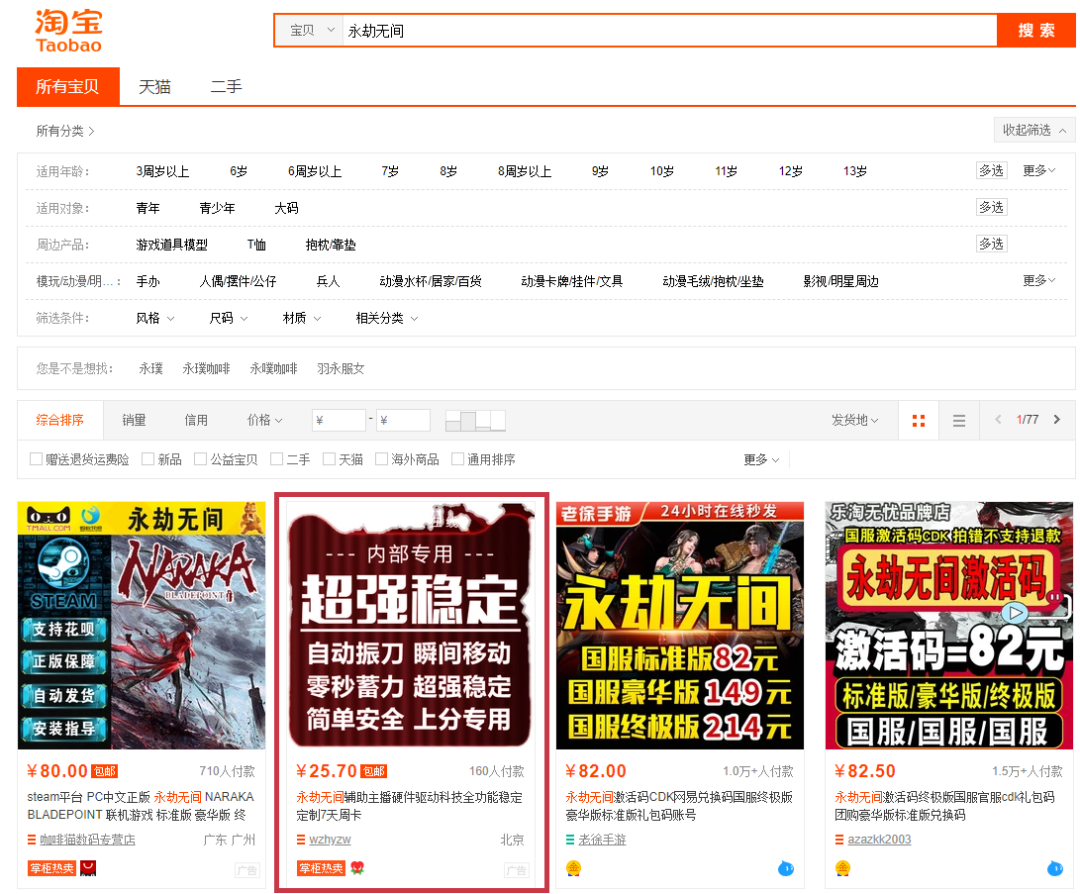This screenshot has width=1080, height=894.
Task: Open 风格 filter dropdown
Action: coord(155,318)
